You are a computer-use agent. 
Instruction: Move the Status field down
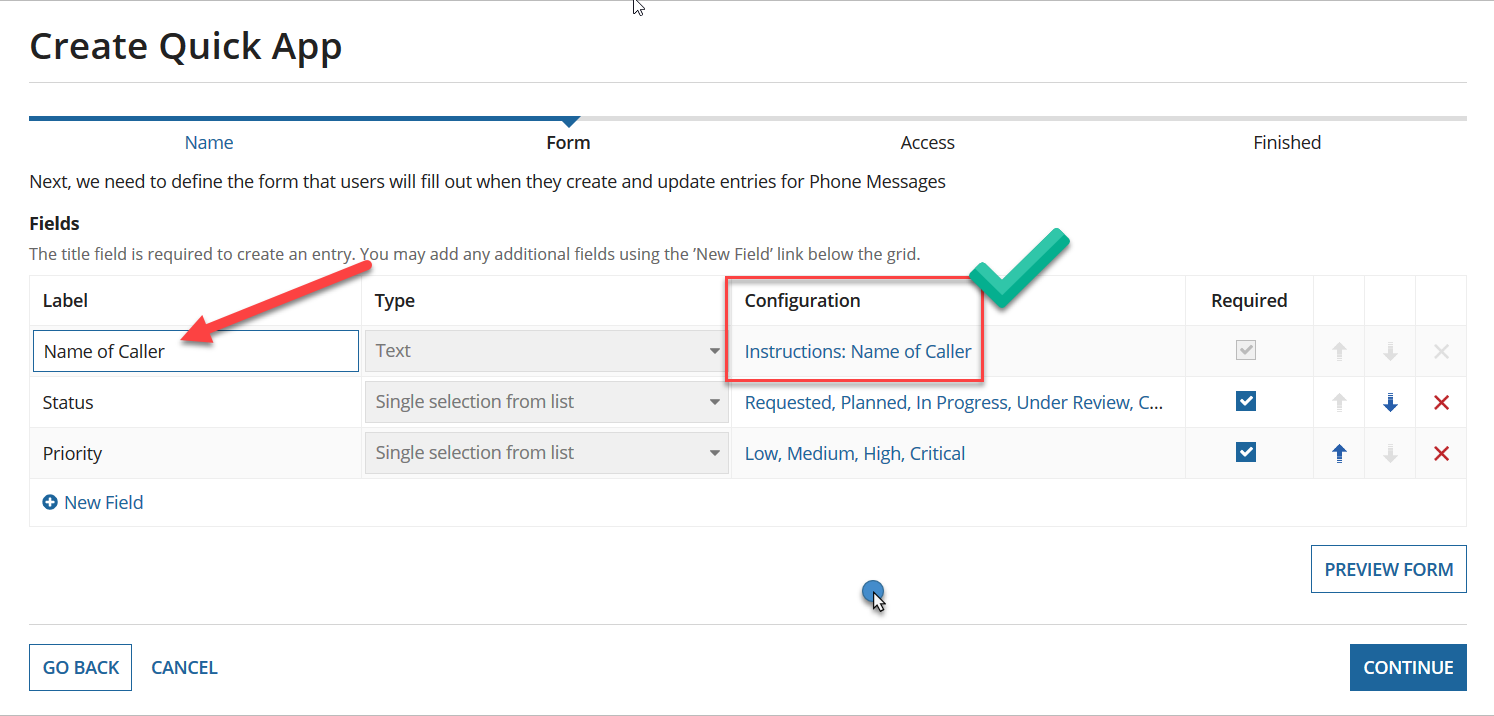pos(1390,401)
